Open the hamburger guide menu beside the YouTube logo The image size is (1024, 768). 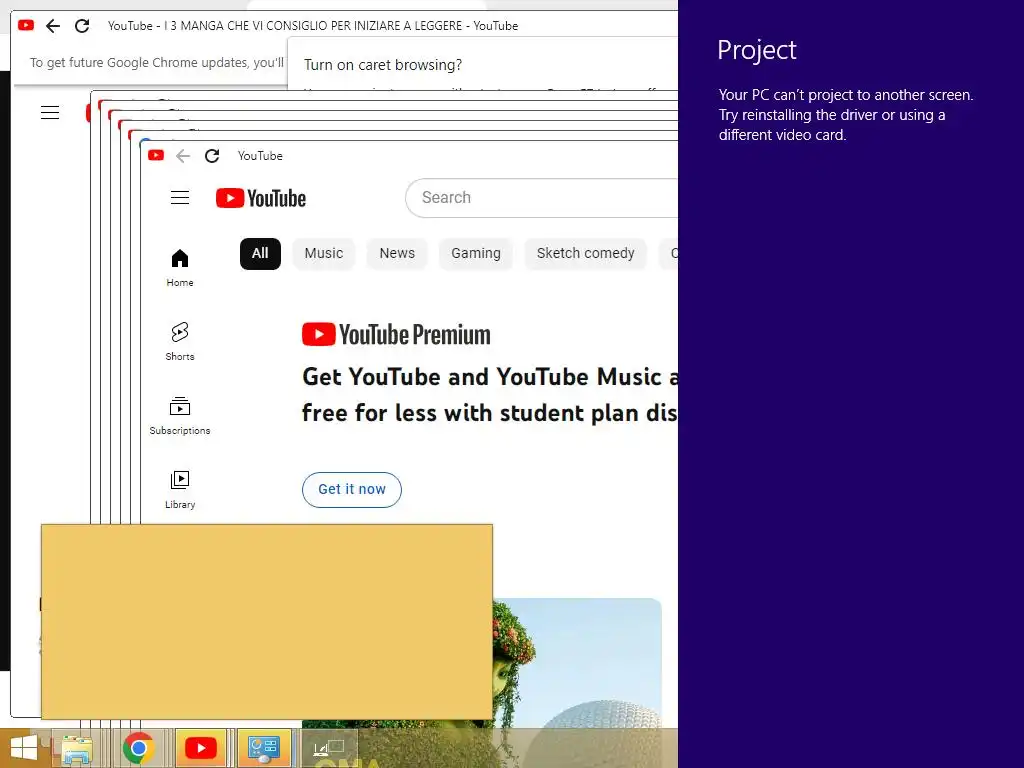pyautogui.click(x=180, y=198)
